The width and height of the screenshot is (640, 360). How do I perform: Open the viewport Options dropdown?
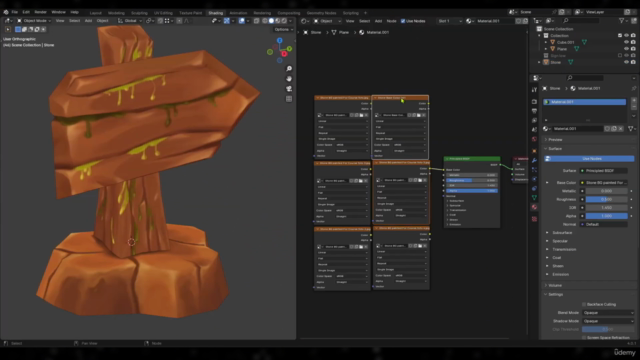click(283, 29)
